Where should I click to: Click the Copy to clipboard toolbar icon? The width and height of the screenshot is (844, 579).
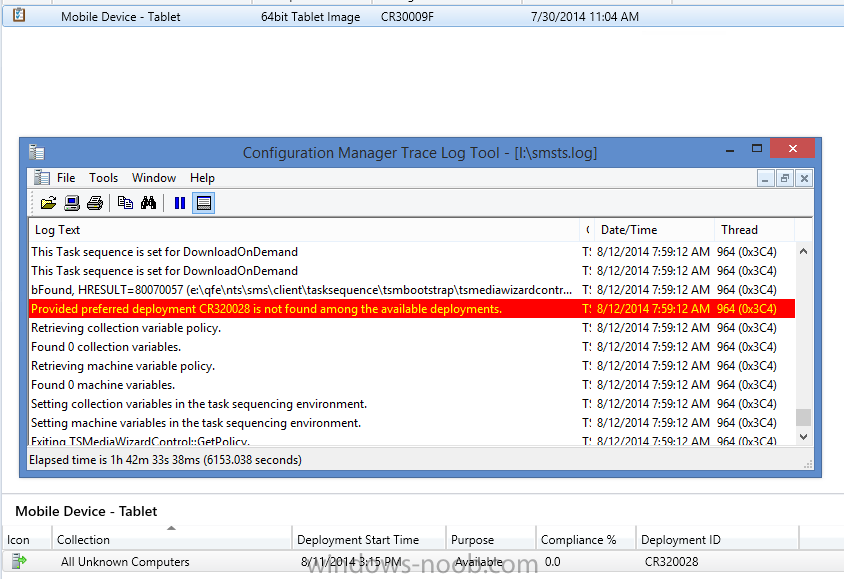125,203
